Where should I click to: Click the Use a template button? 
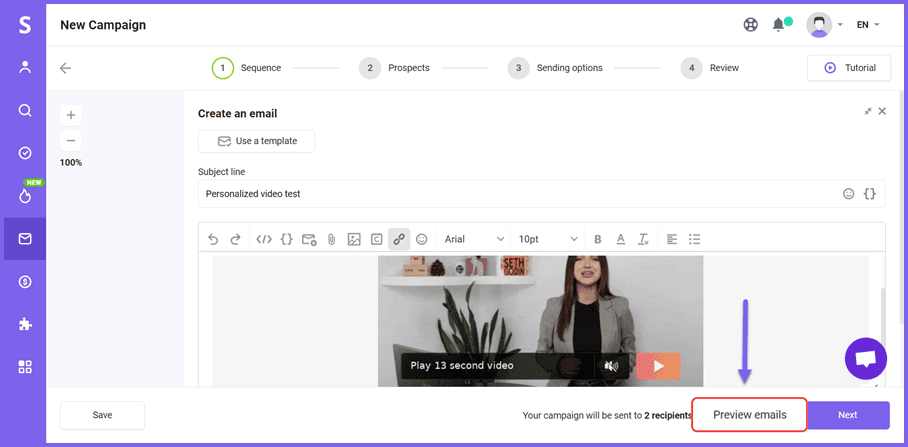pos(256,141)
